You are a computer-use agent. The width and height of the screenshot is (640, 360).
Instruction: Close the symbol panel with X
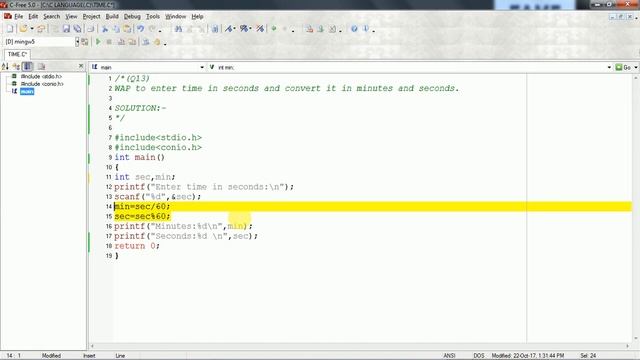coord(81,66)
